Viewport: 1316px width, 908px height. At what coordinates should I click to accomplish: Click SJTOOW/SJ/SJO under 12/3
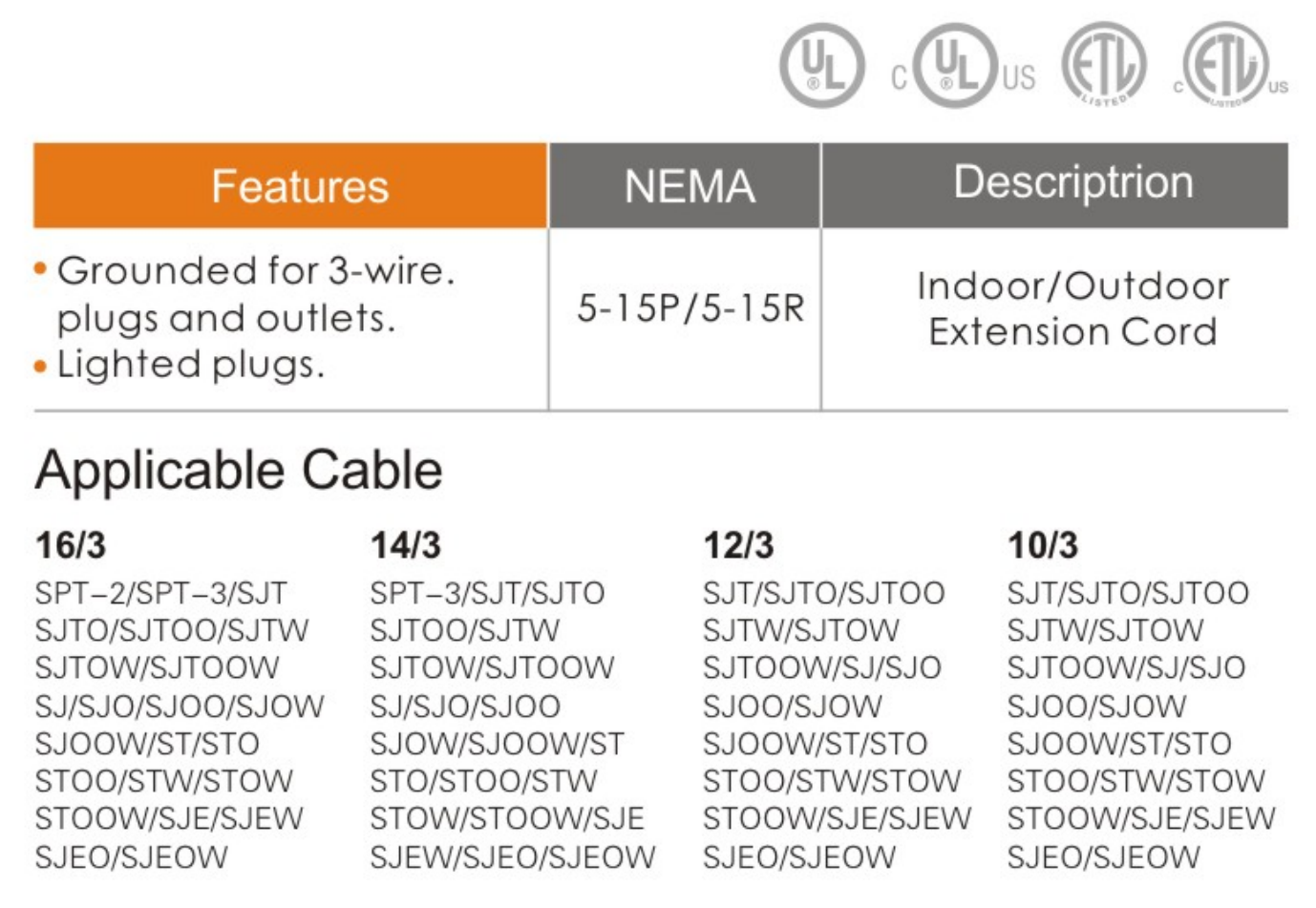tap(821, 667)
